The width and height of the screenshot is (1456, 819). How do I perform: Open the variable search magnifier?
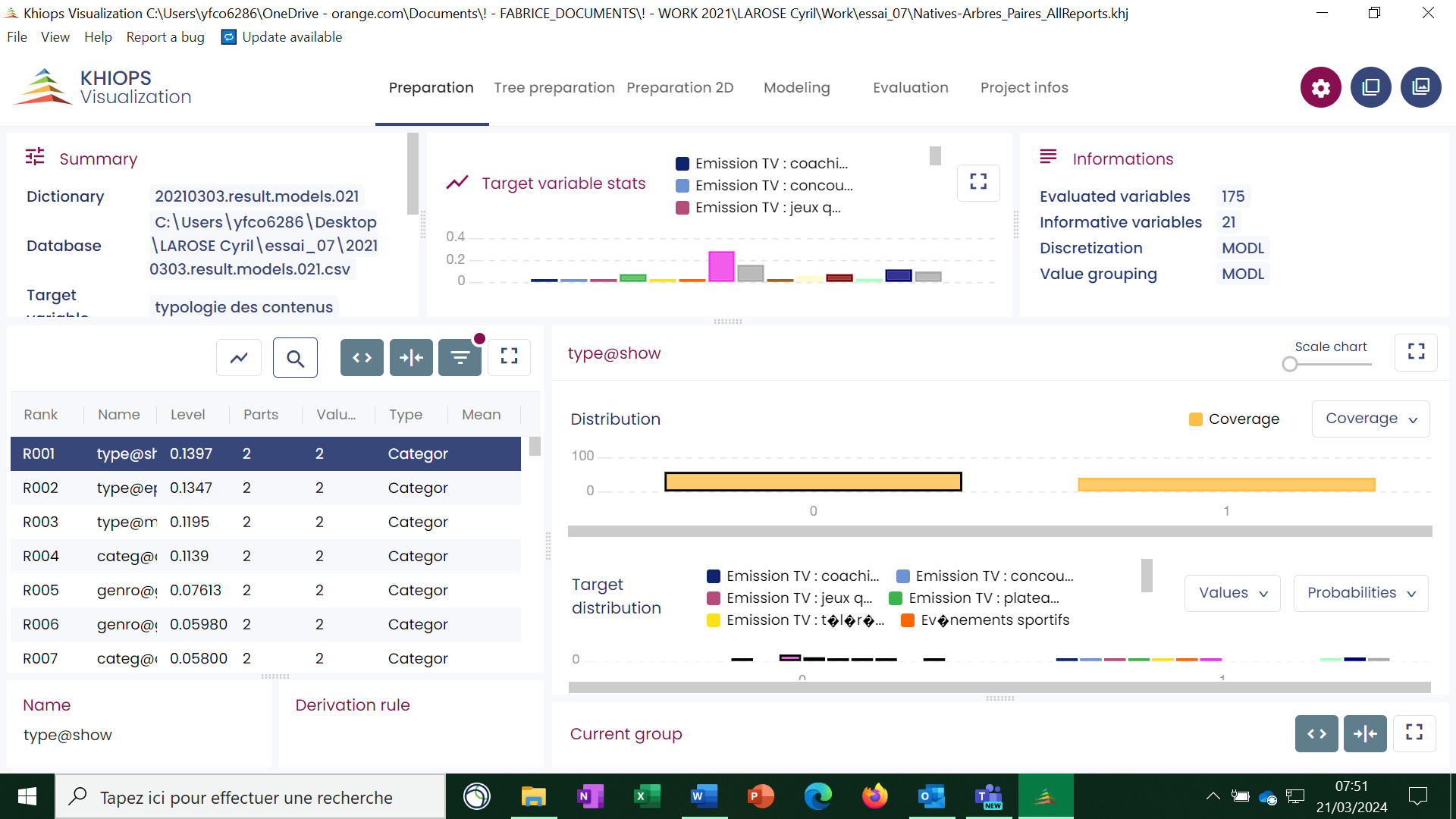click(295, 357)
